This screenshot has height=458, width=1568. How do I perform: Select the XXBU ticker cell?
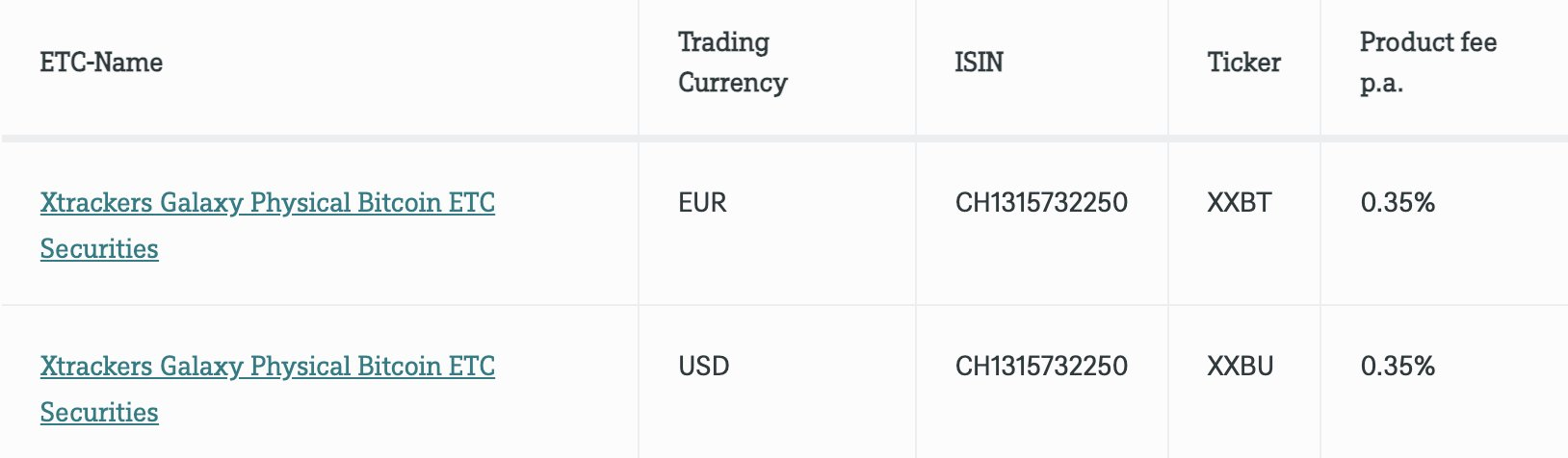point(1240,367)
